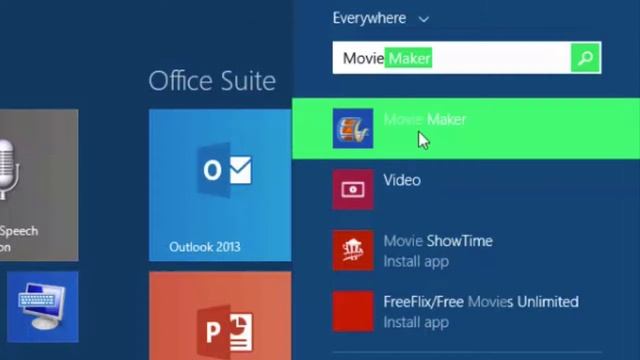Select the FreeFlix red app icon
640x360 pixels.
[x=353, y=311]
